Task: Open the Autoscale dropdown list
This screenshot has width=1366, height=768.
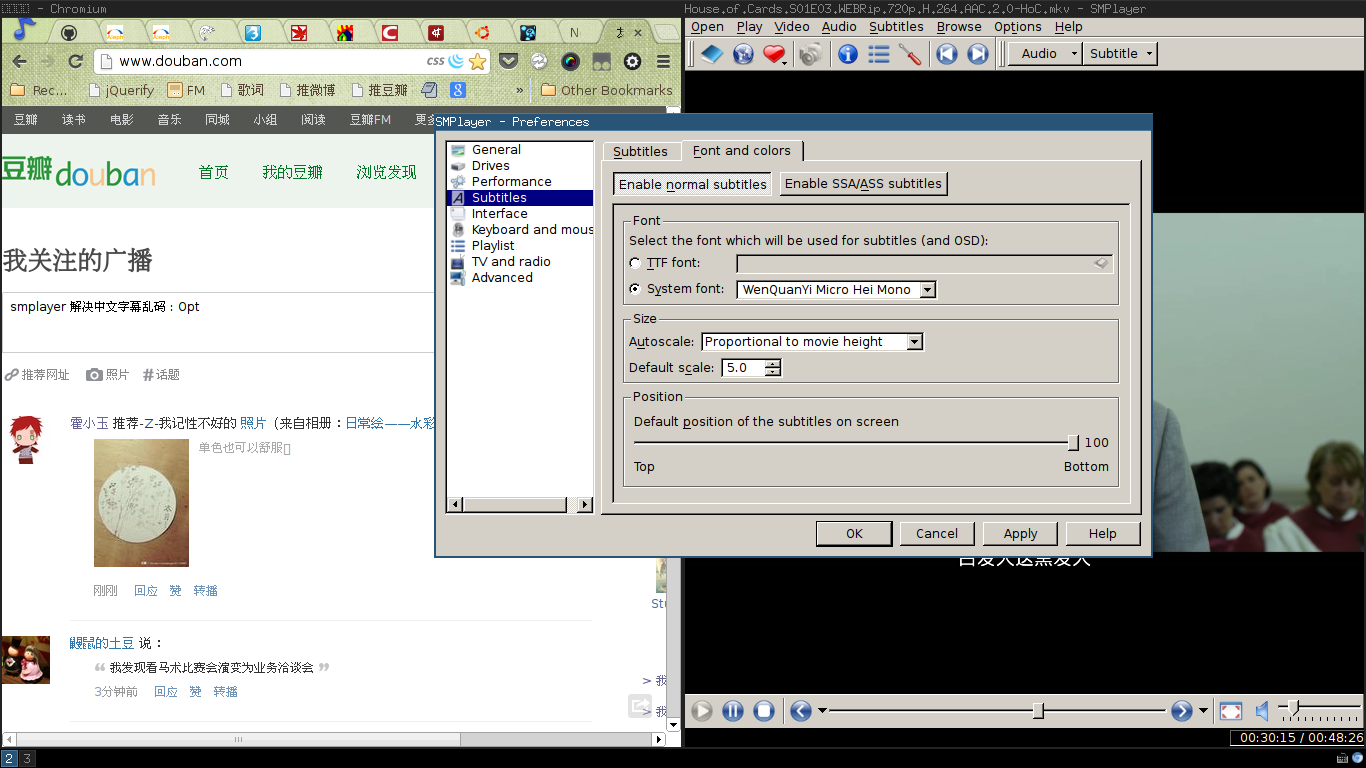Action: 914,342
